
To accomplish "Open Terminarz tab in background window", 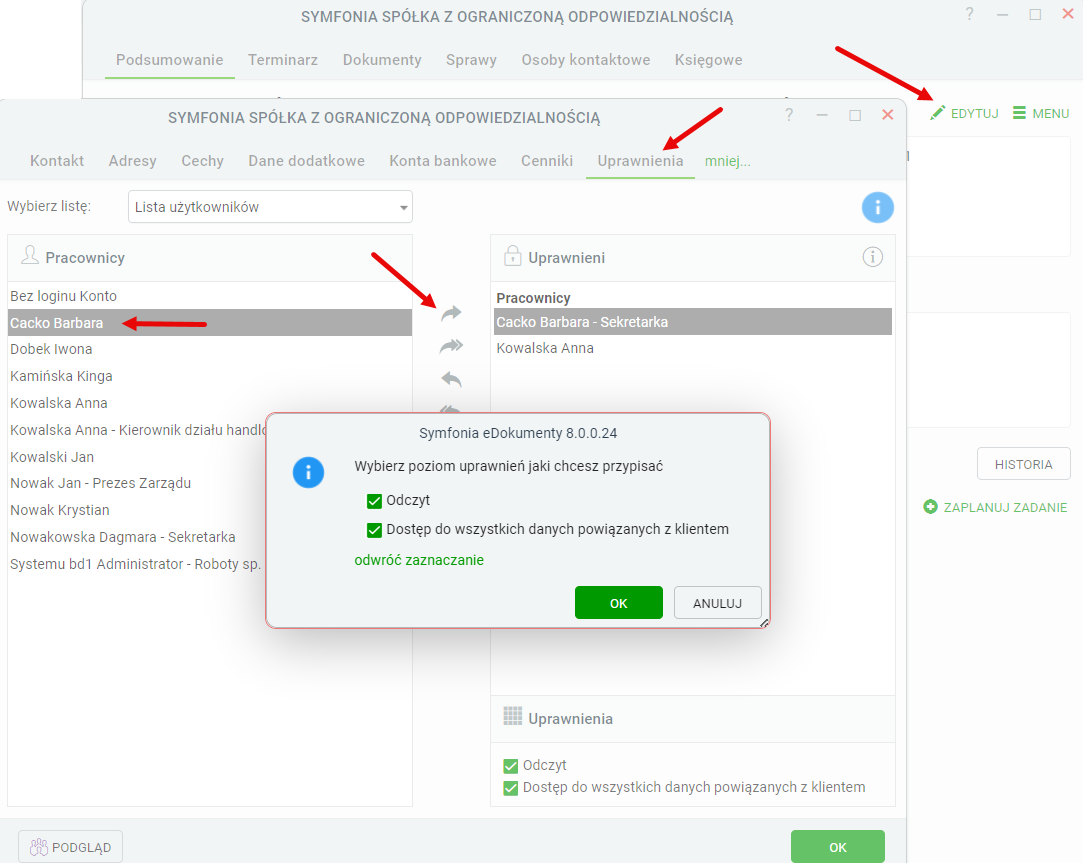I will 283,60.
